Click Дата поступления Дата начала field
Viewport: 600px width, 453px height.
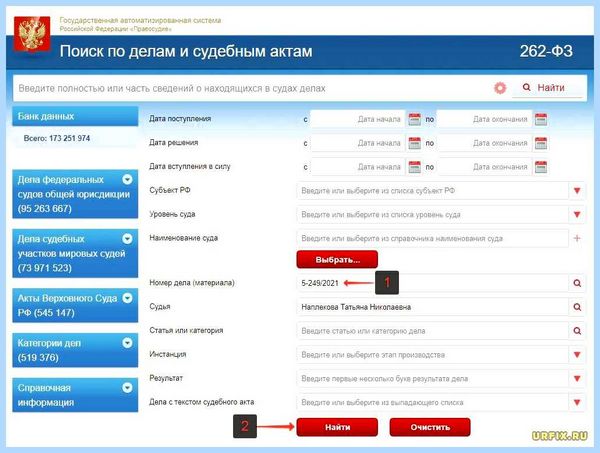click(x=357, y=119)
